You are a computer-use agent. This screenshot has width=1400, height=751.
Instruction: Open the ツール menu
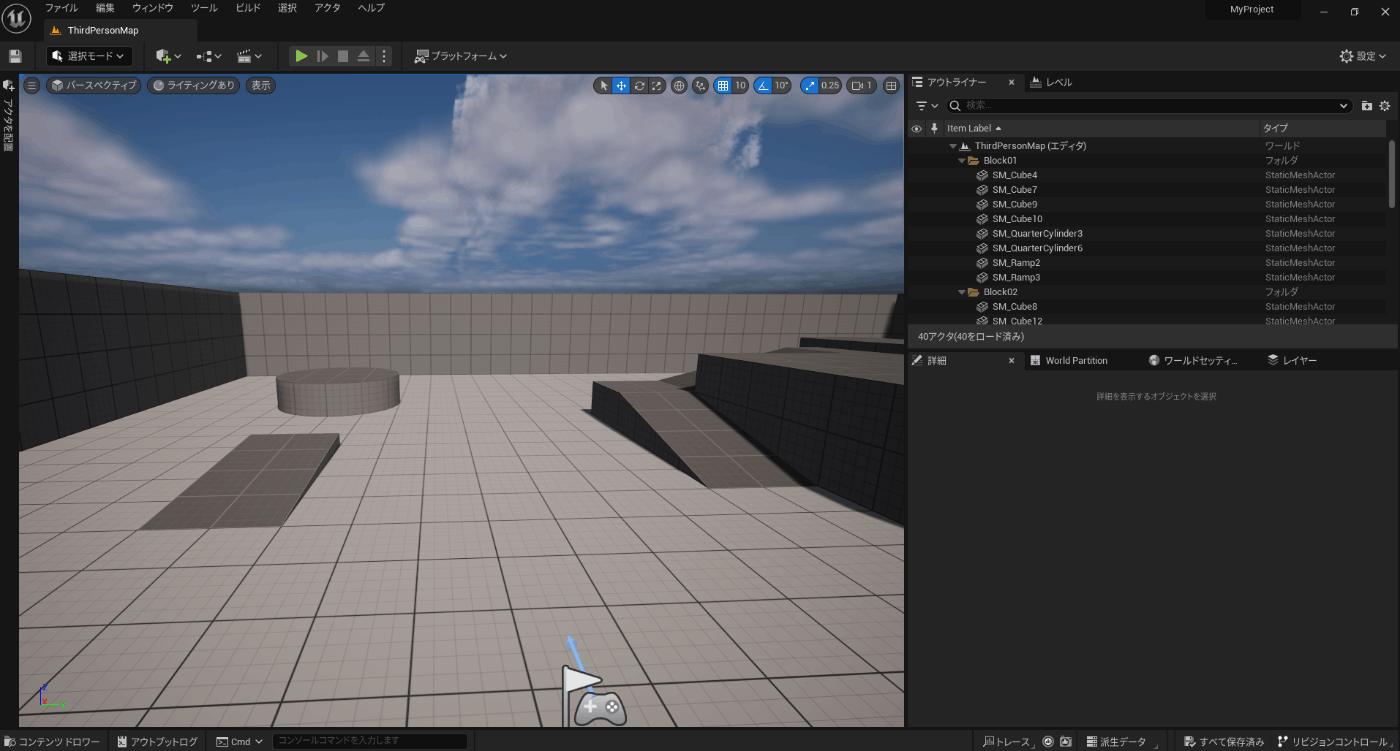[x=203, y=8]
